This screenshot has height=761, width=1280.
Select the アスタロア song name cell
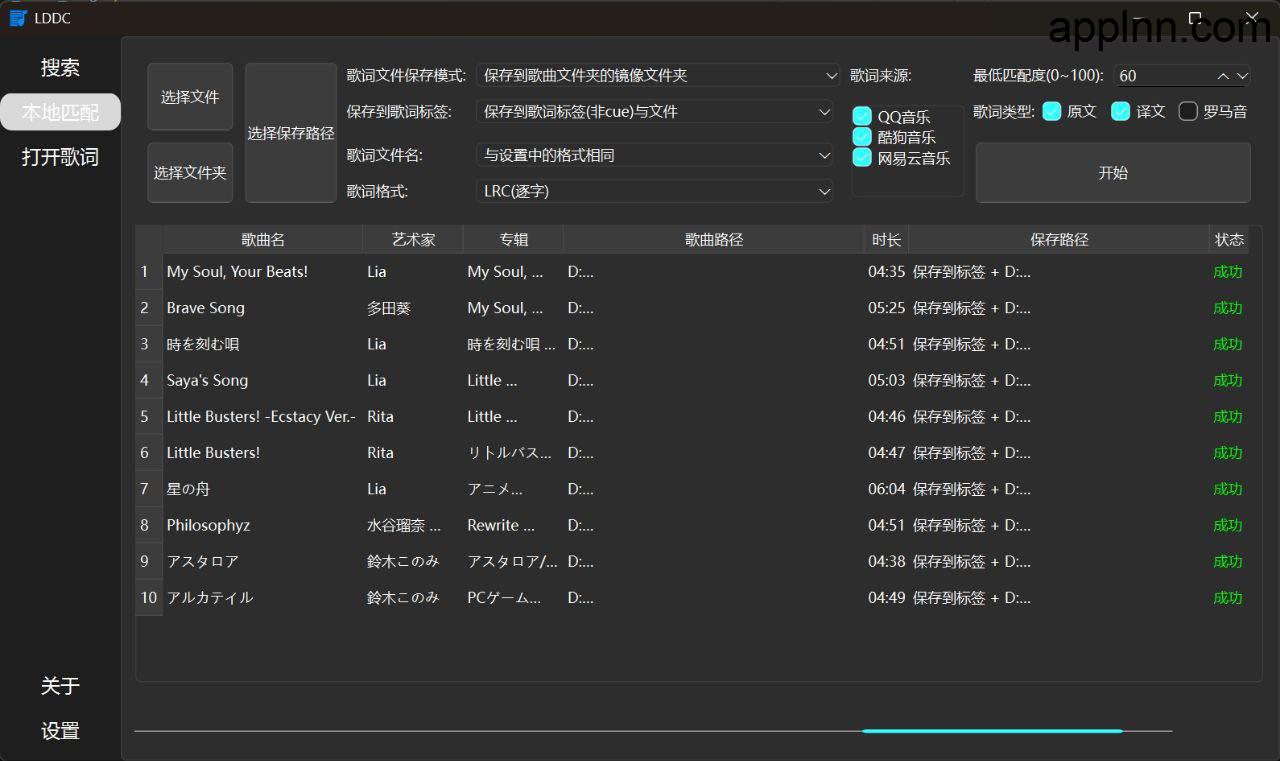[x=263, y=562]
